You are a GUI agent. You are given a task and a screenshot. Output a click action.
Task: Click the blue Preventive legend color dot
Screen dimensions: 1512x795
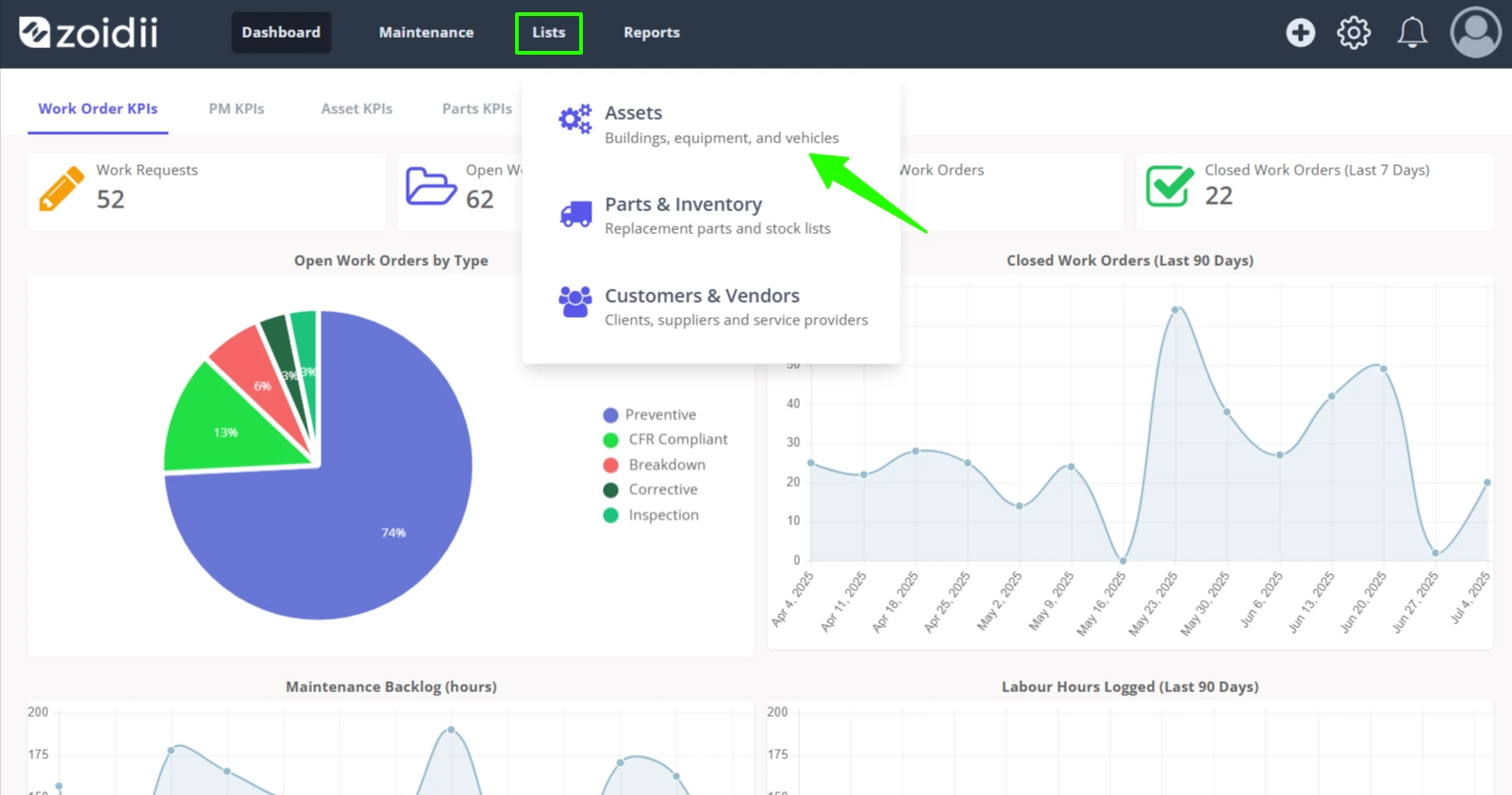pos(610,415)
